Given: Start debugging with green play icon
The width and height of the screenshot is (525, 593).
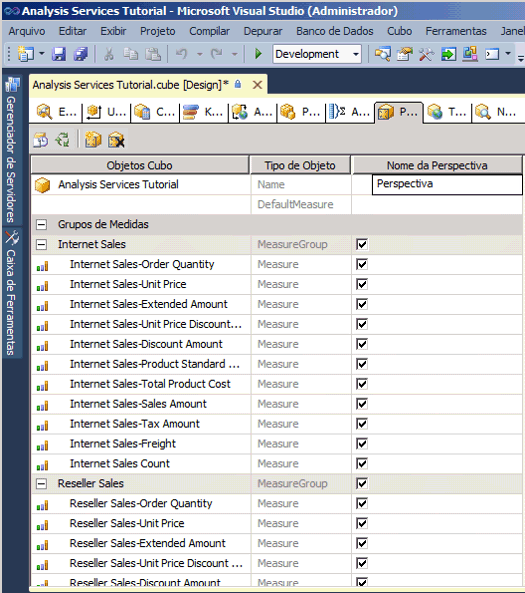Looking at the screenshot, I should [258, 54].
